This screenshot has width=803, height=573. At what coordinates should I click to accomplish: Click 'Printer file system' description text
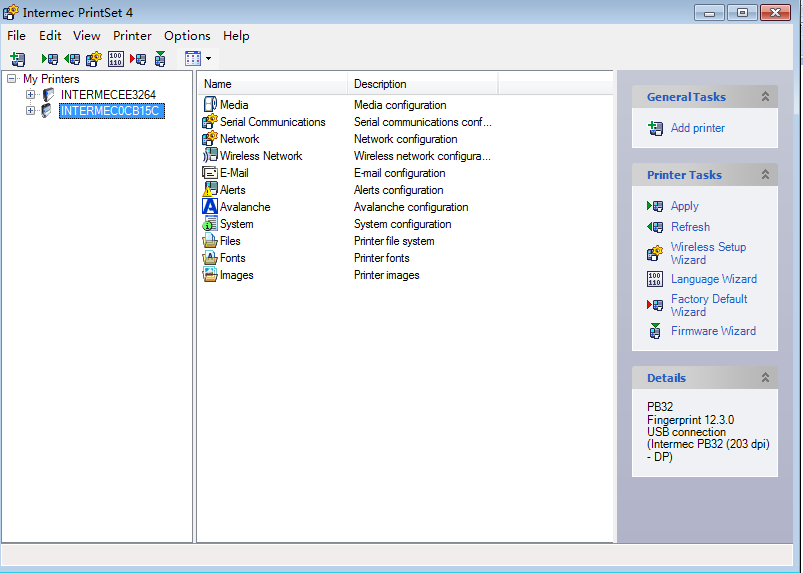pos(394,241)
